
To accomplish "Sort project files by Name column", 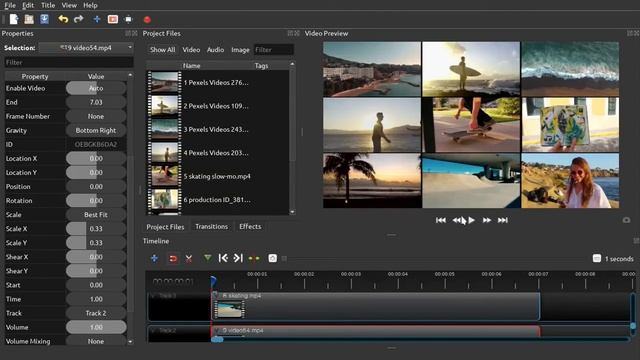I will click(x=191, y=65).
